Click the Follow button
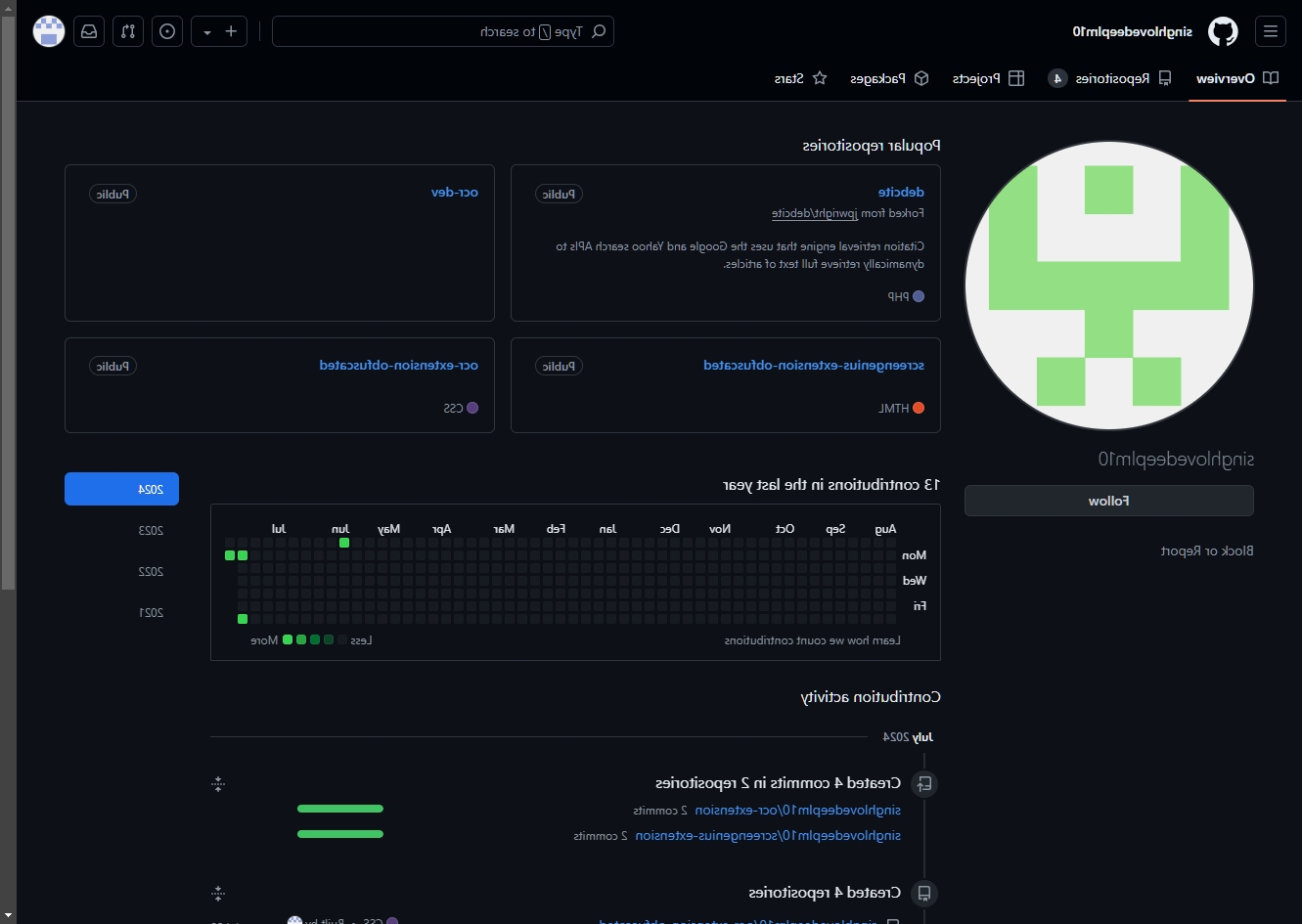The image size is (1302, 924). (1108, 501)
